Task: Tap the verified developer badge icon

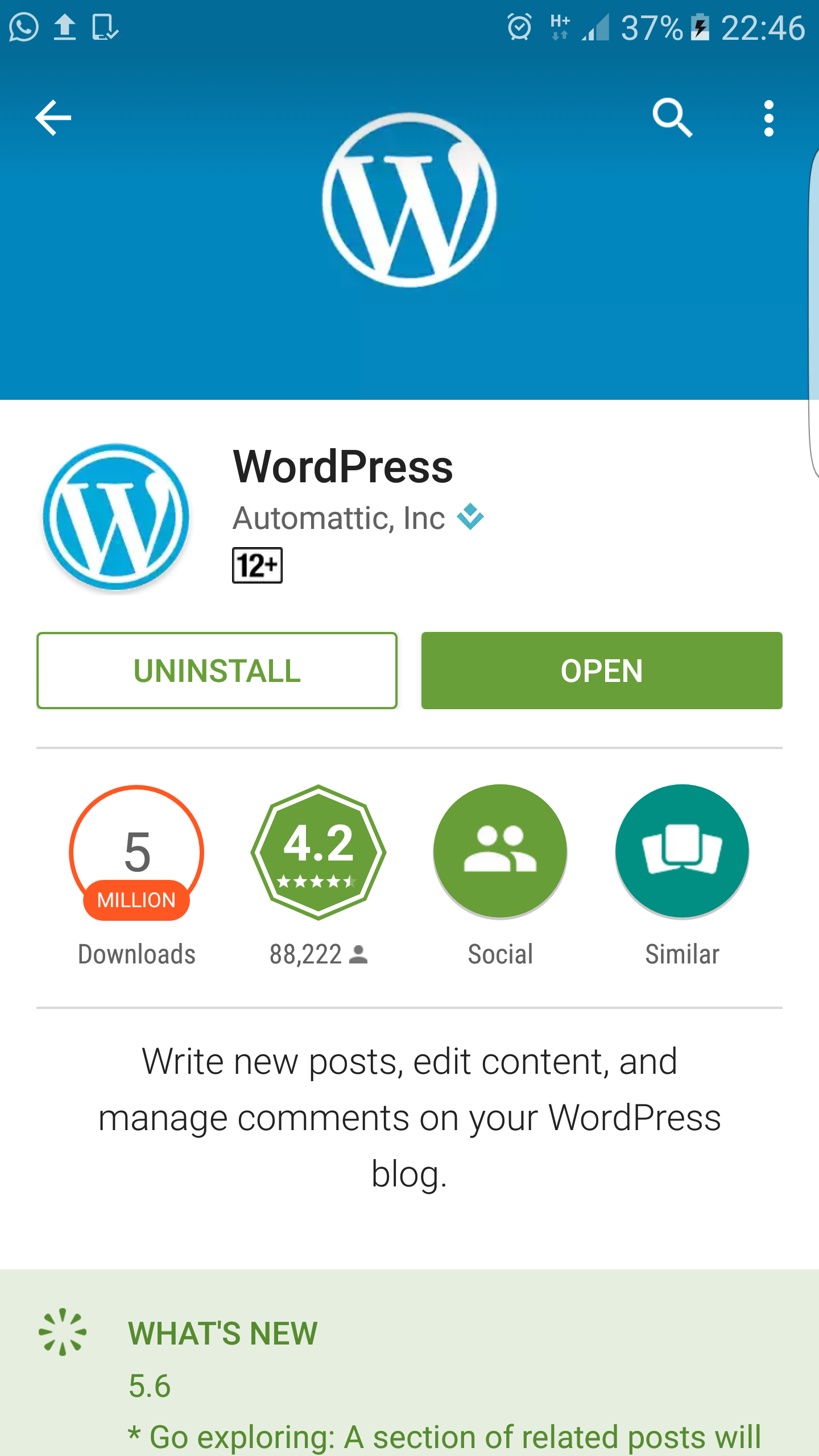Action: coord(470,516)
